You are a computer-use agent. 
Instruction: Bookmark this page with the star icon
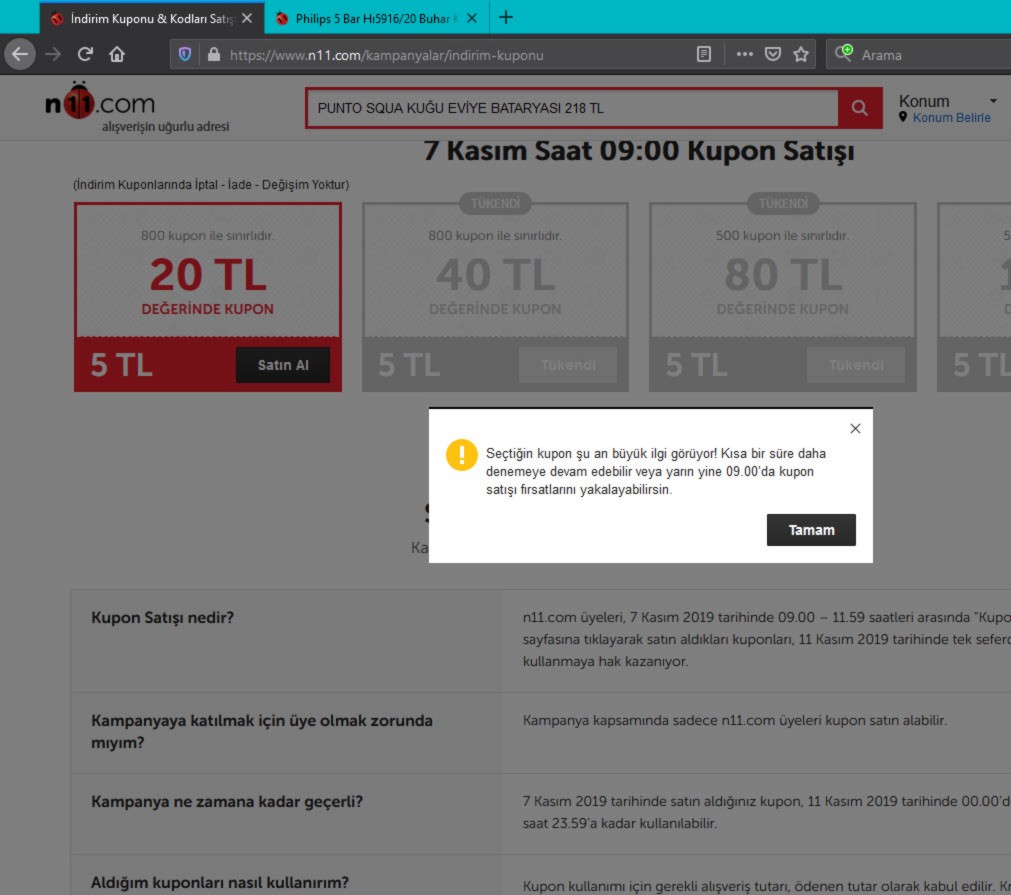tap(801, 54)
